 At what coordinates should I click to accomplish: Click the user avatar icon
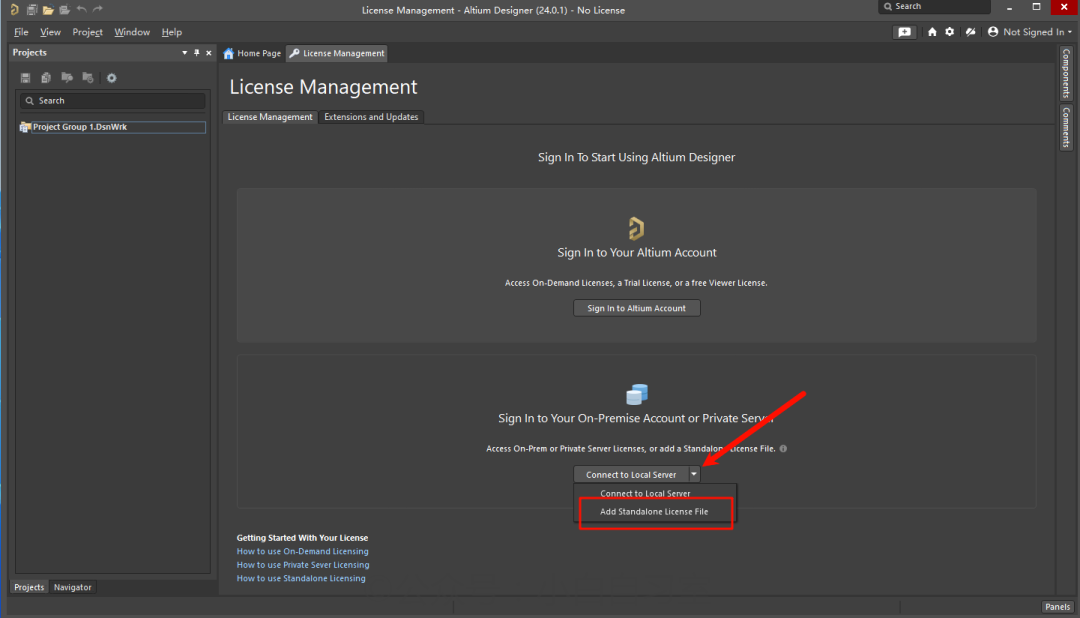(x=993, y=32)
